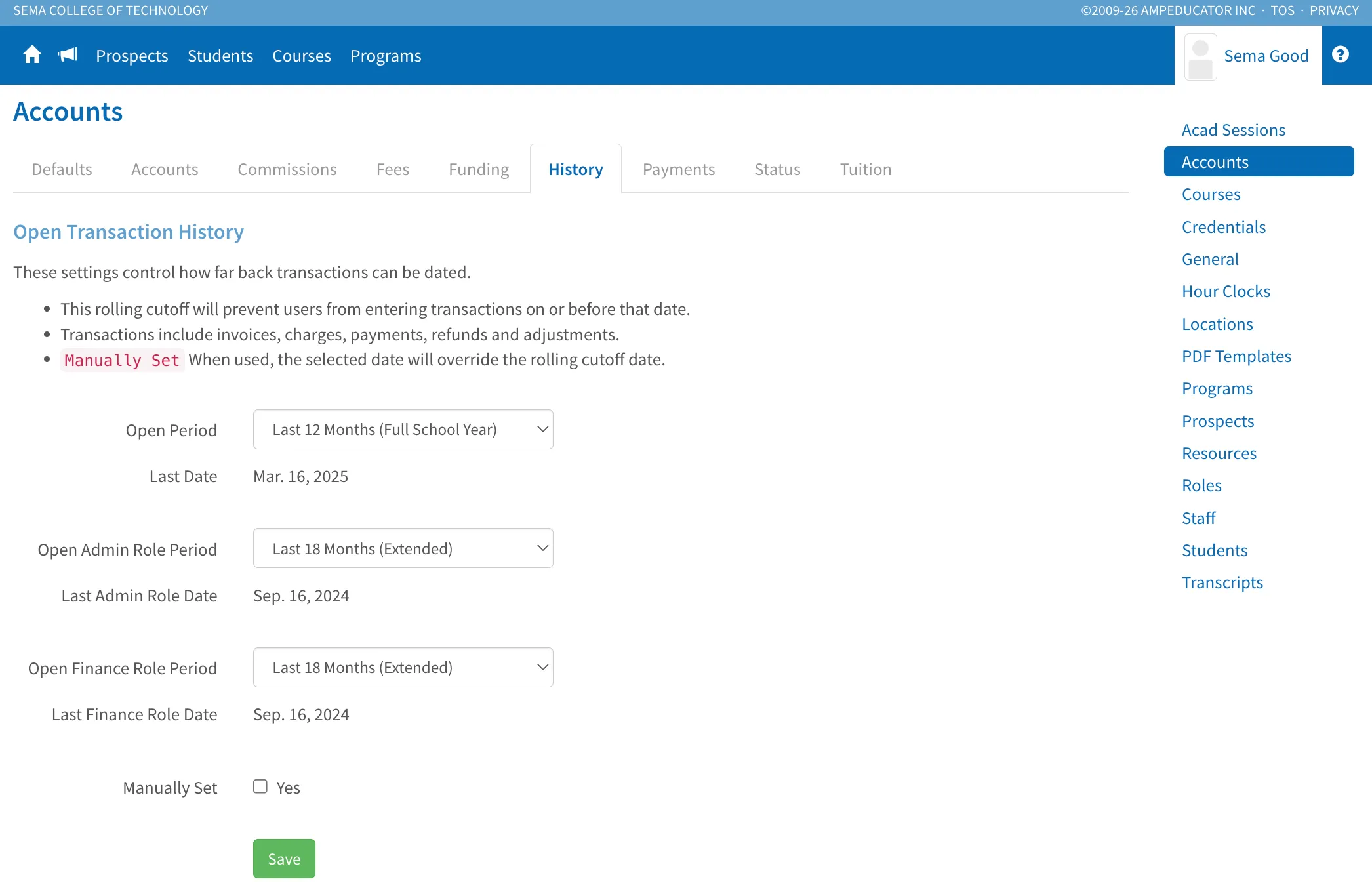Open Resources in the sidebar
The height and width of the screenshot is (896, 1372).
pyautogui.click(x=1219, y=453)
